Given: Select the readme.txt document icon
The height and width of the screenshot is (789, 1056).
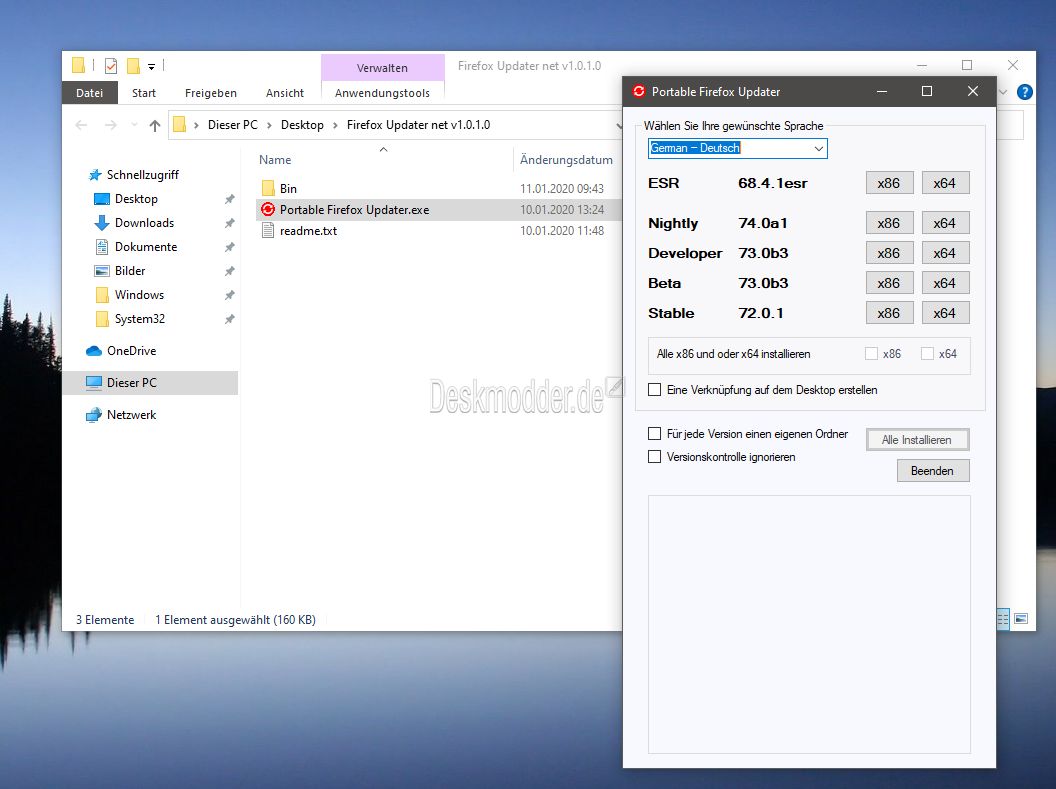Looking at the screenshot, I should pyautogui.click(x=268, y=231).
